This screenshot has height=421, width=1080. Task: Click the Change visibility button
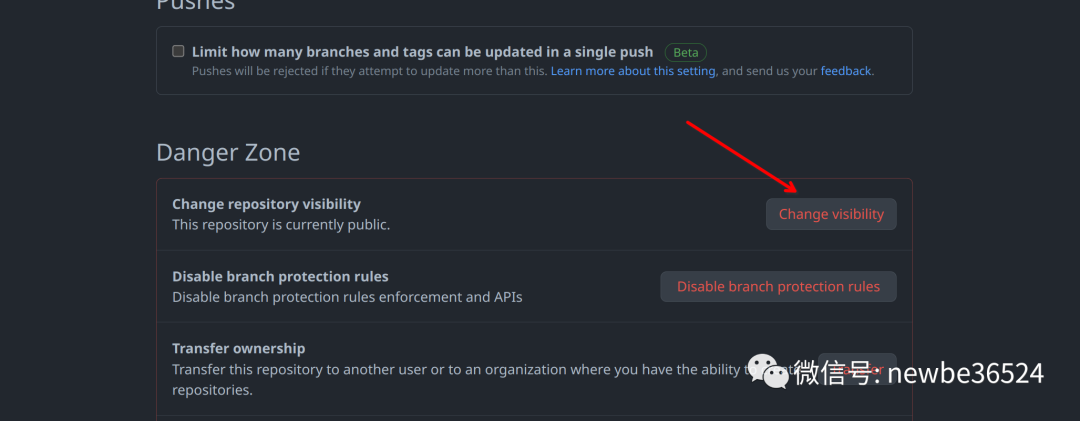[x=831, y=214]
